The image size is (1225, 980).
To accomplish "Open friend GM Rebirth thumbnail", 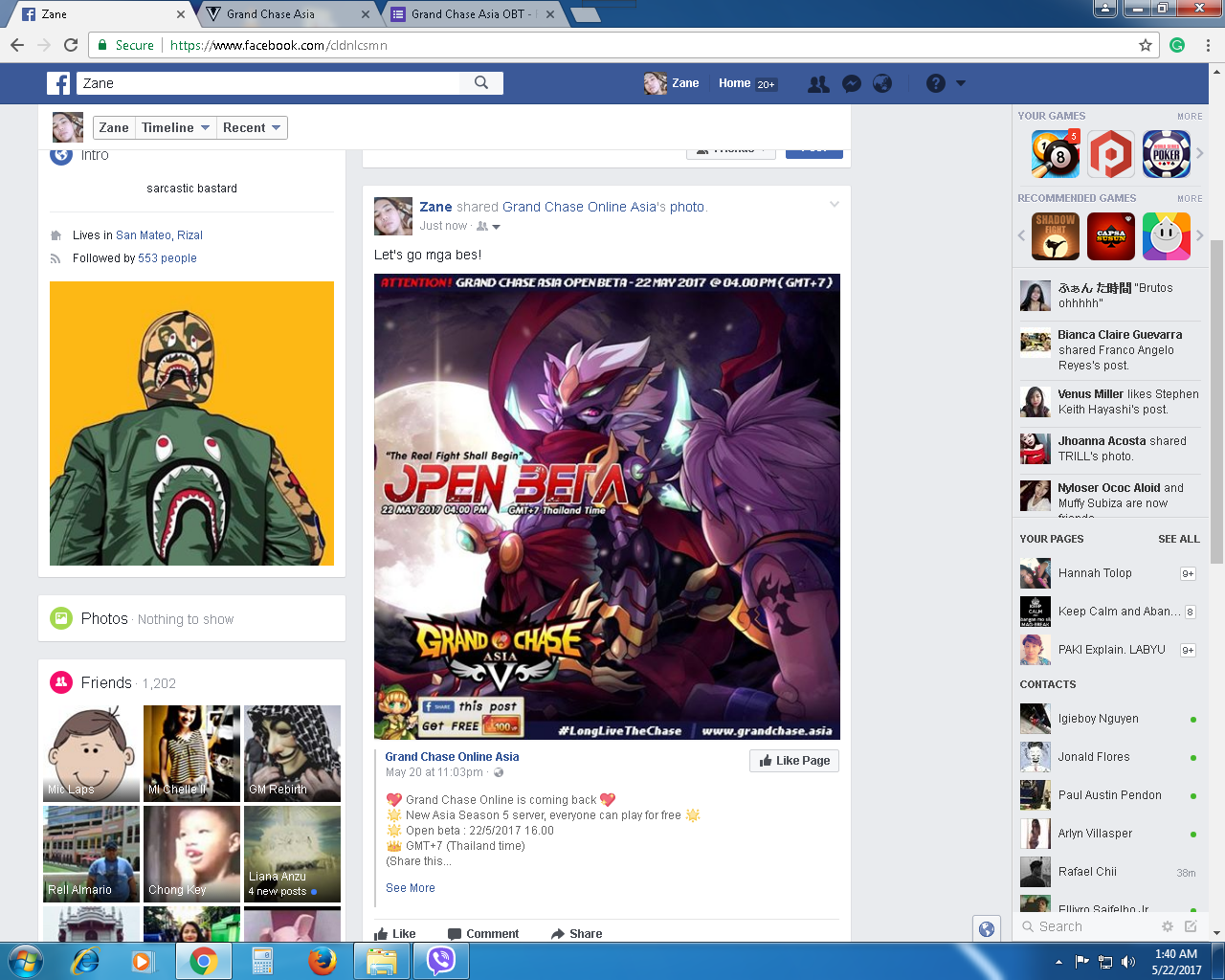I will (x=292, y=753).
